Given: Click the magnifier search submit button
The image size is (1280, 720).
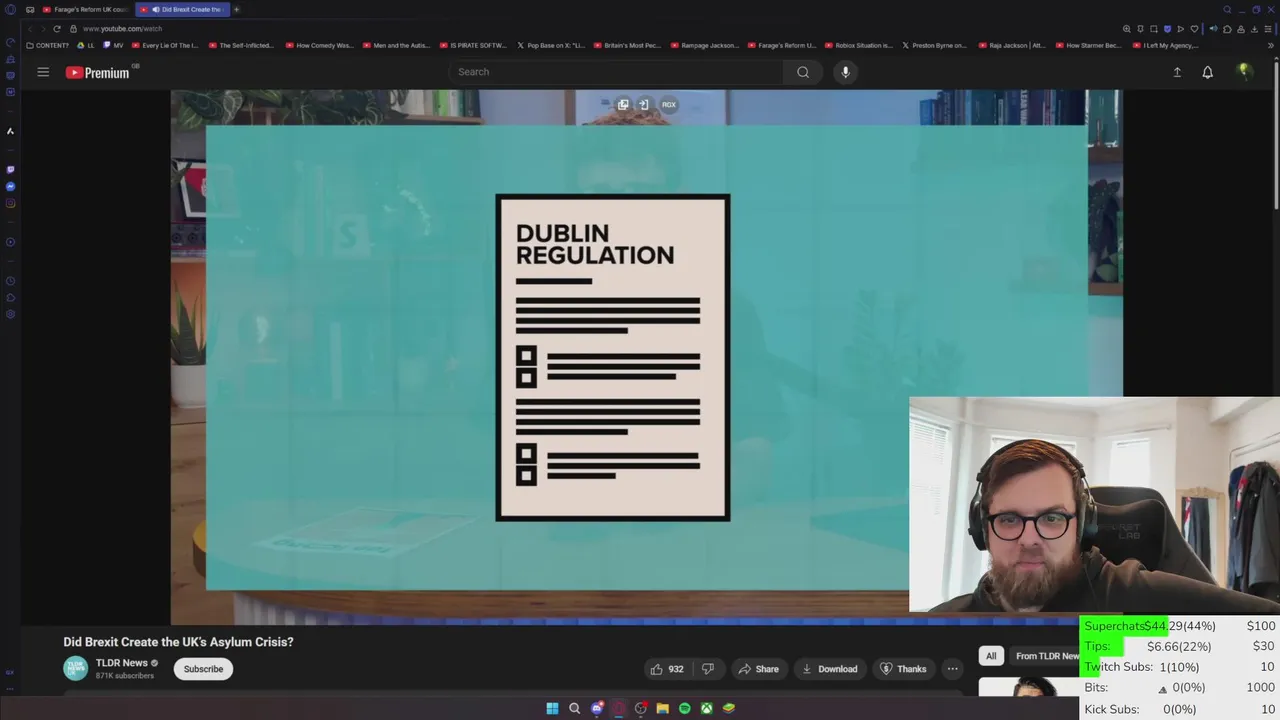Looking at the screenshot, I should (803, 72).
